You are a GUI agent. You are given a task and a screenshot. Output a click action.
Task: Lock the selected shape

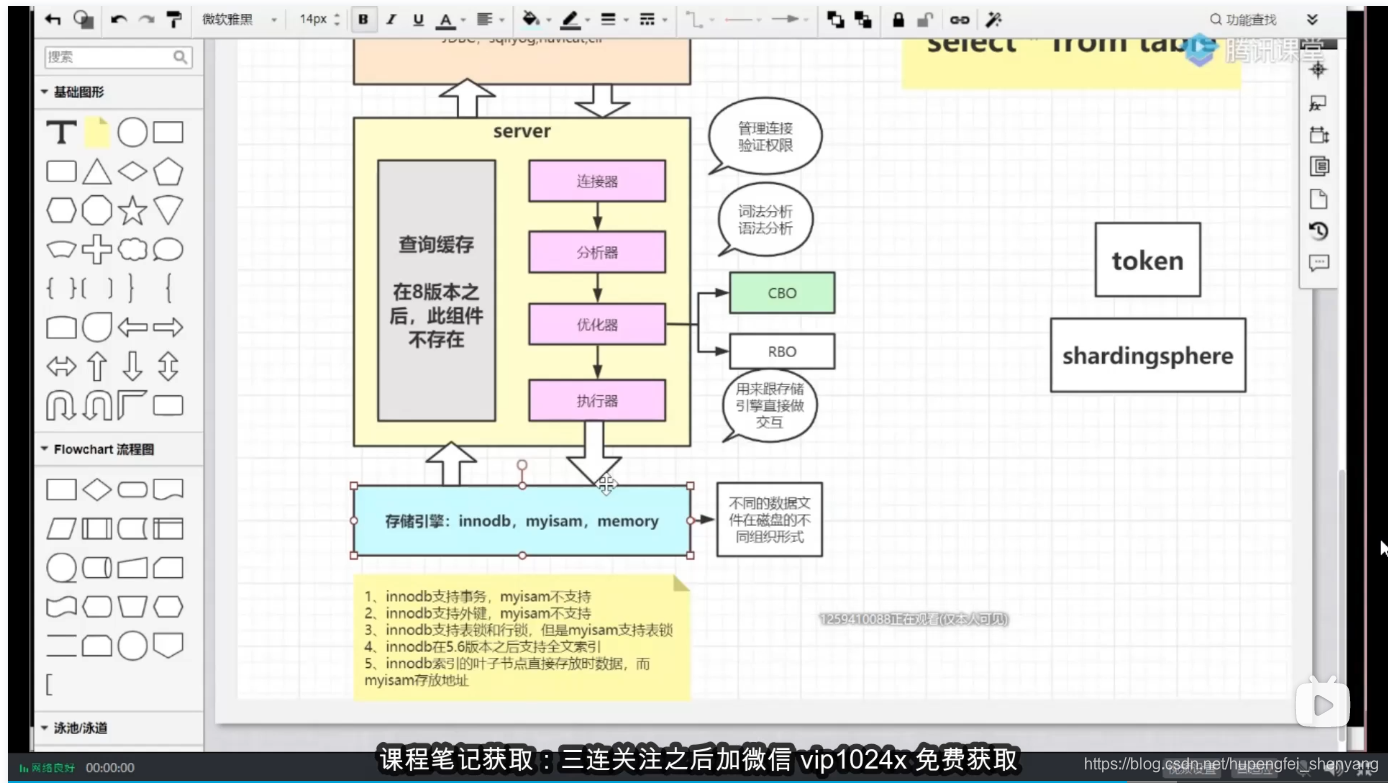[x=900, y=19]
